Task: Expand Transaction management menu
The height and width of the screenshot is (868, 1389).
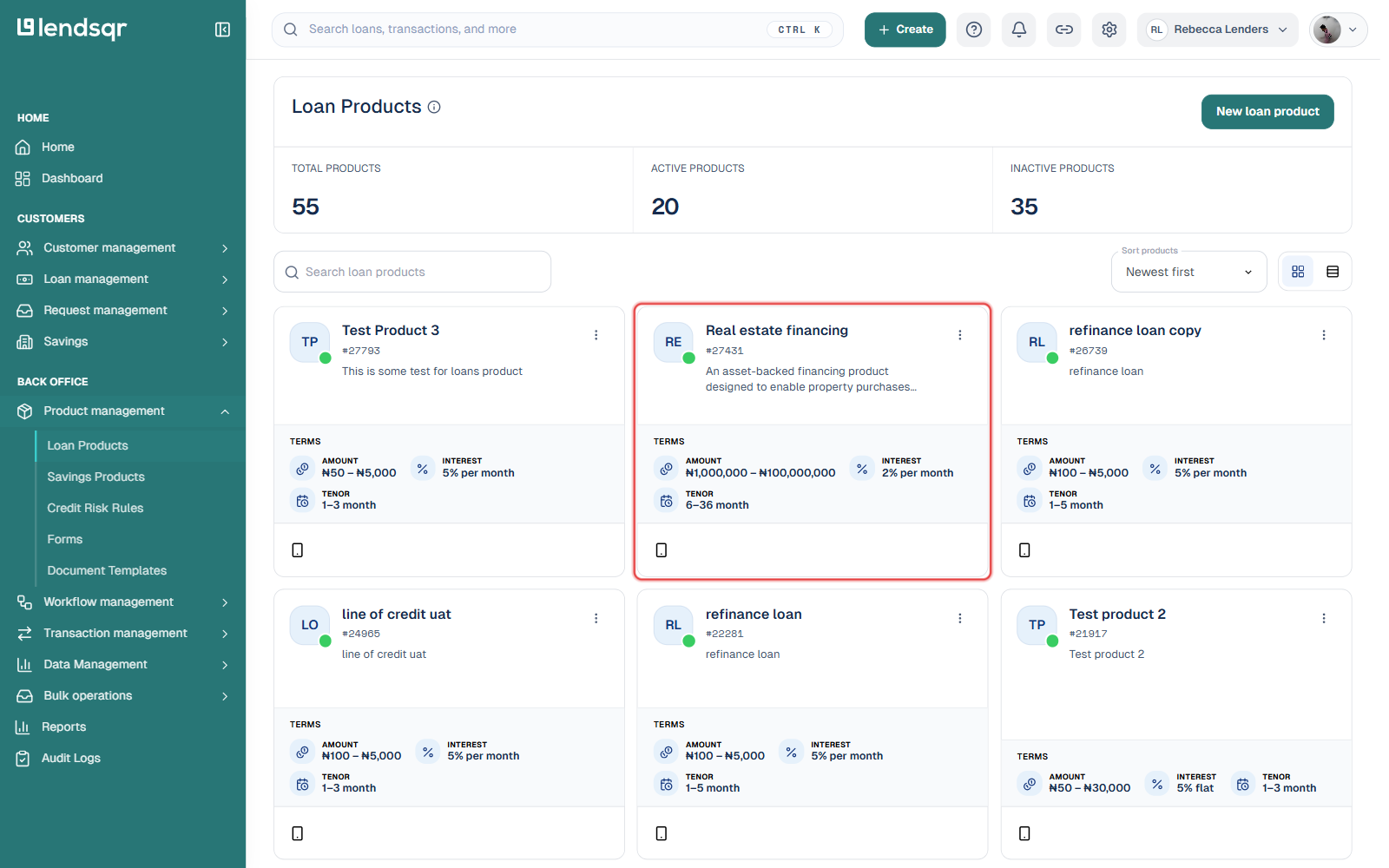Action: pos(122,634)
